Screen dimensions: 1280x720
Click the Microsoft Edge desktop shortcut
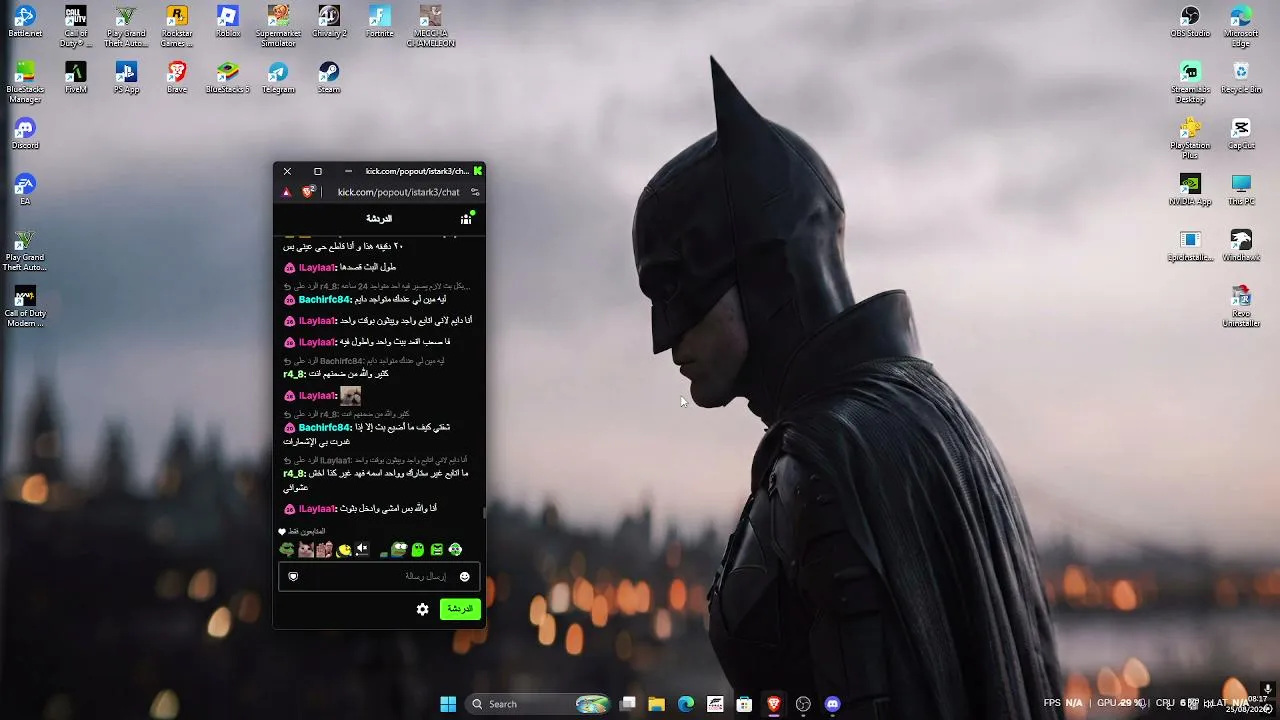pyautogui.click(x=1241, y=26)
